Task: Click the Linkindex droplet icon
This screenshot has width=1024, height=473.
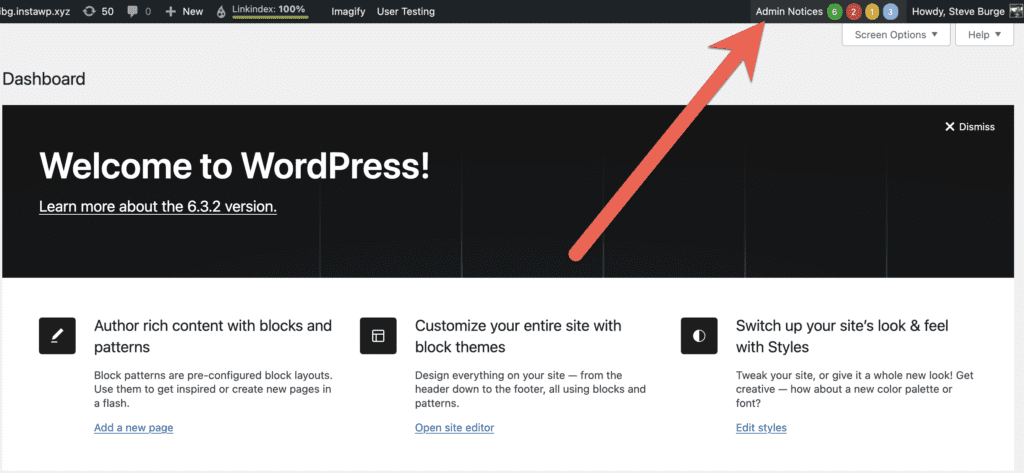Action: tap(222, 12)
